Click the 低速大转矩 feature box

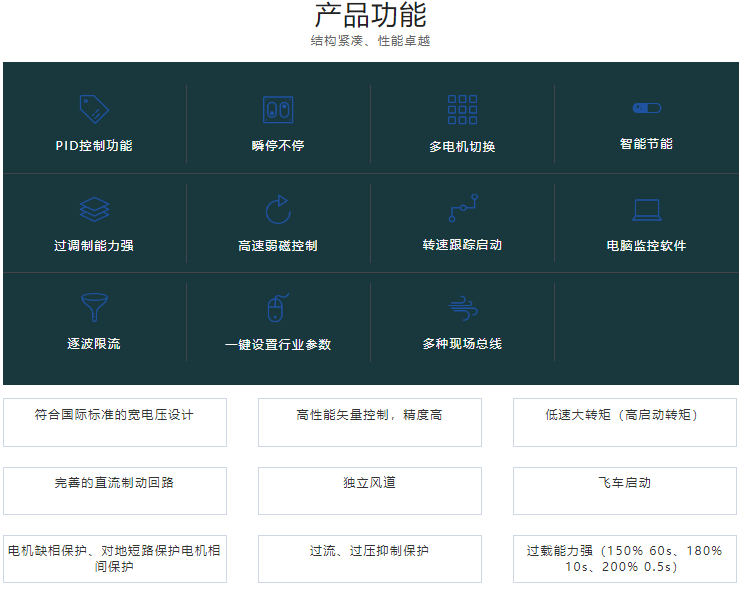click(x=625, y=422)
